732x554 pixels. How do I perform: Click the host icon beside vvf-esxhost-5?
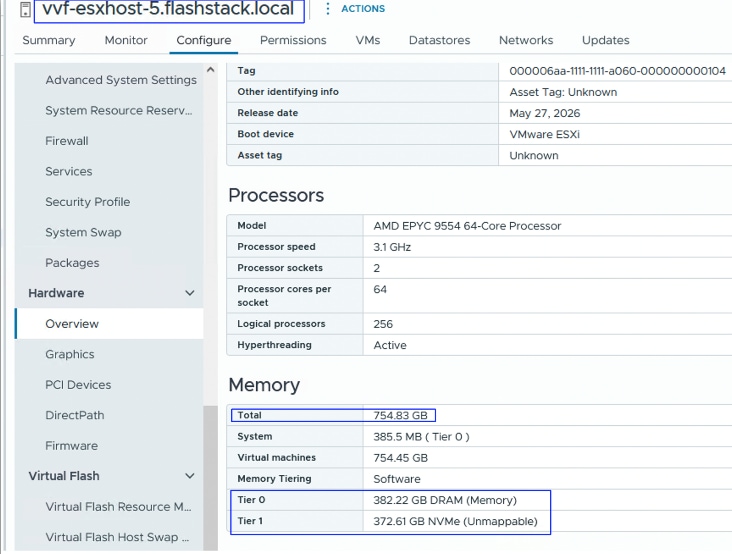point(25,9)
